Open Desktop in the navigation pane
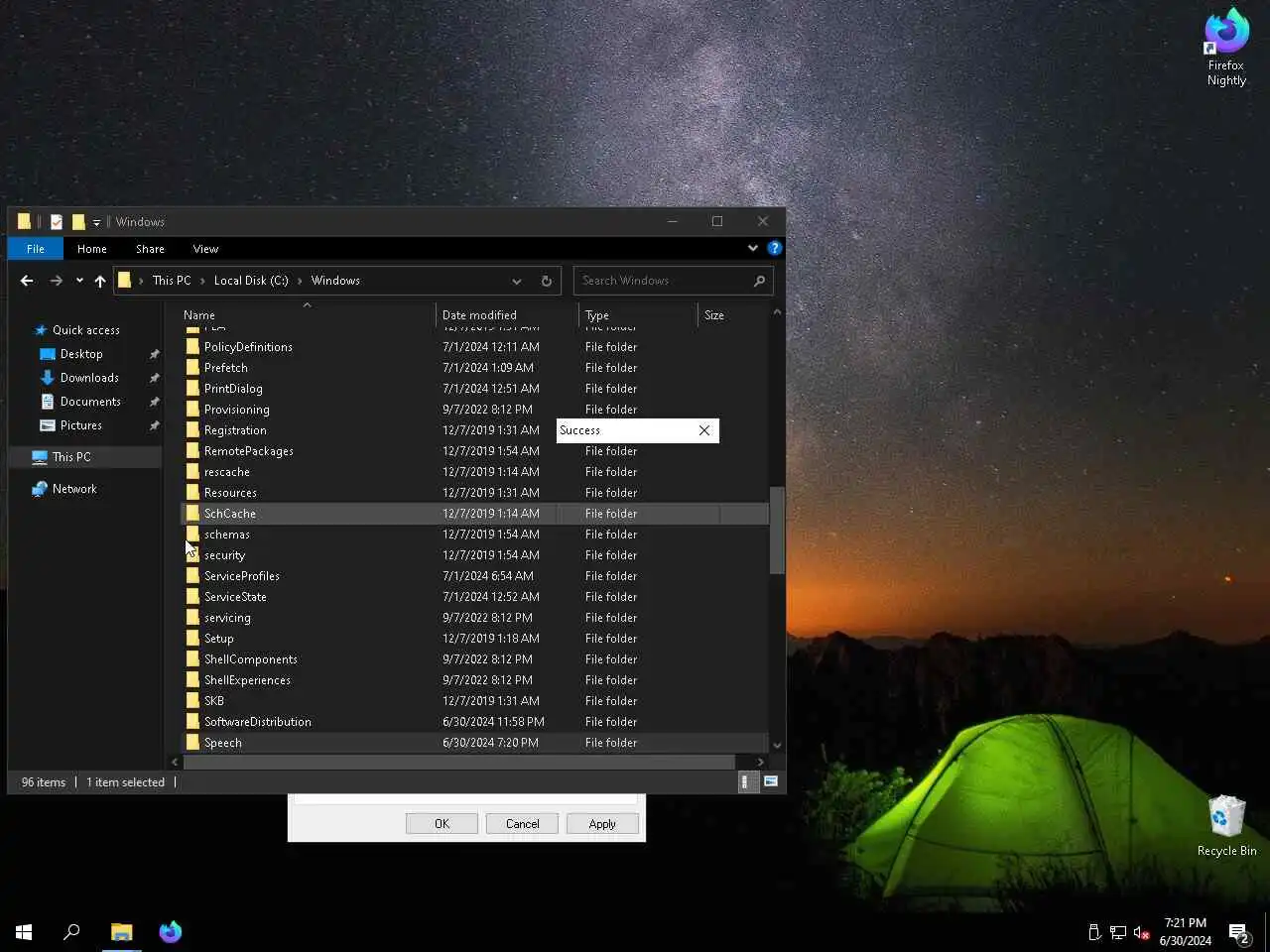Image resolution: width=1270 pixels, height=952 pixels. 81,354
